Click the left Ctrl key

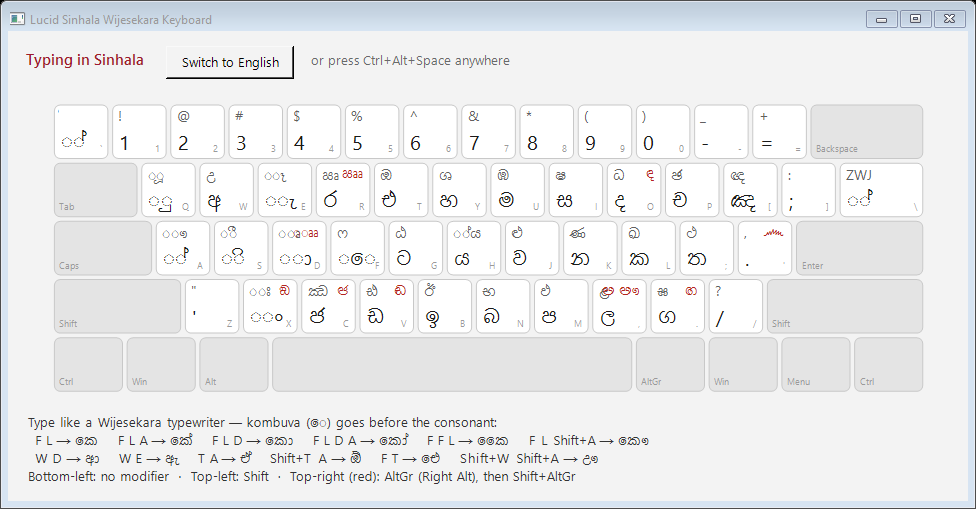[88, 364]
